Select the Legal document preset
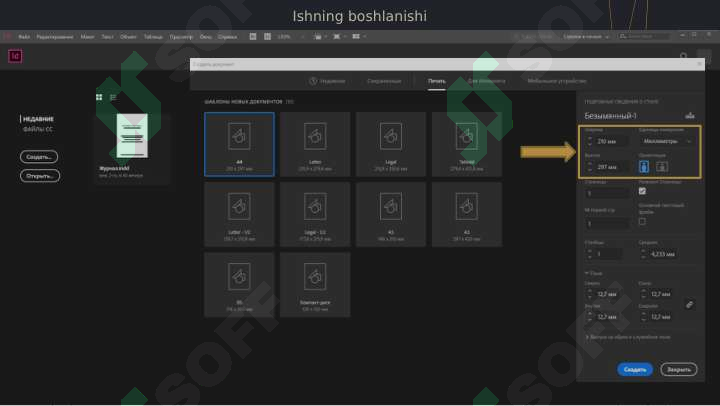Viewport: 720px width, 406px height. [x=391, y=144]
